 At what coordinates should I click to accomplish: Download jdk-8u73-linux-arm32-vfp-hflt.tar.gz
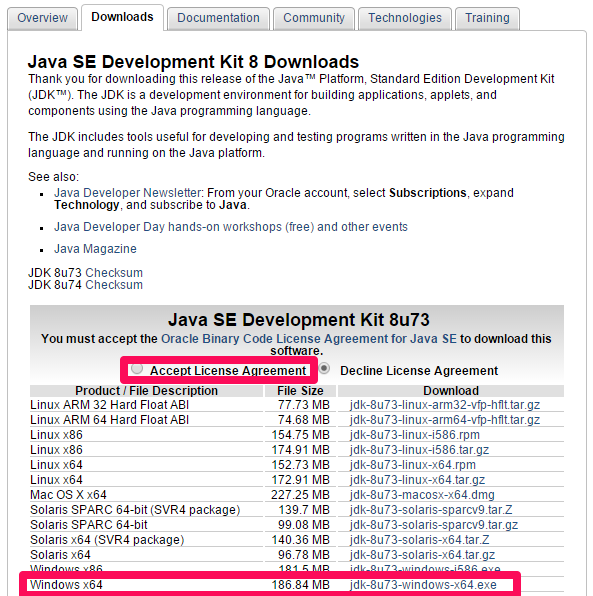445,405
